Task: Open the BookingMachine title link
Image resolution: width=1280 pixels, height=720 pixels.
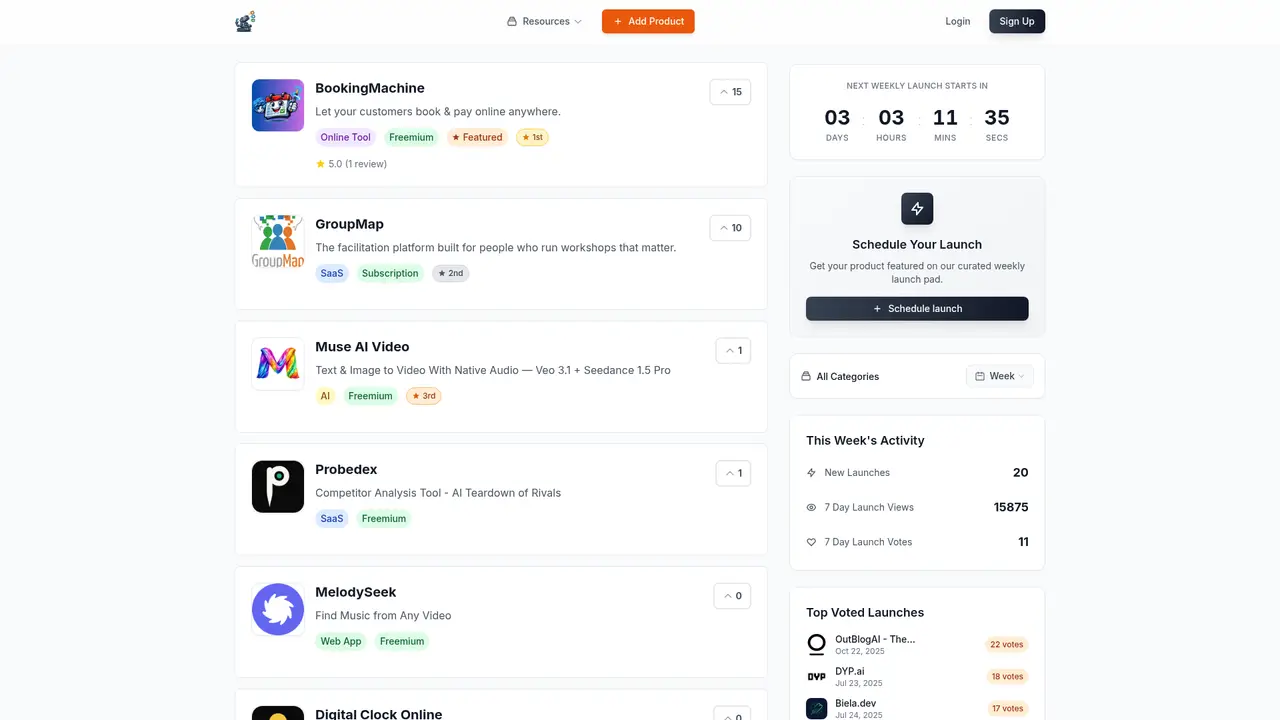Action: coord(370,88)
